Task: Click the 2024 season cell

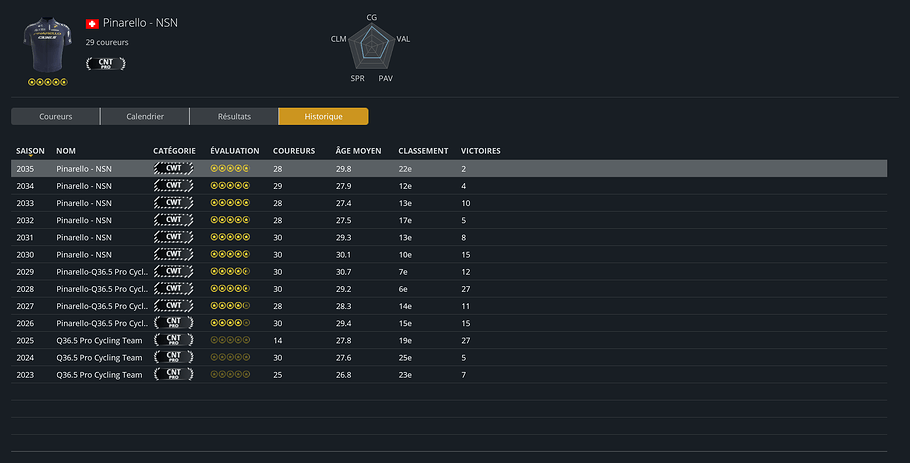Action: [25, 357]
